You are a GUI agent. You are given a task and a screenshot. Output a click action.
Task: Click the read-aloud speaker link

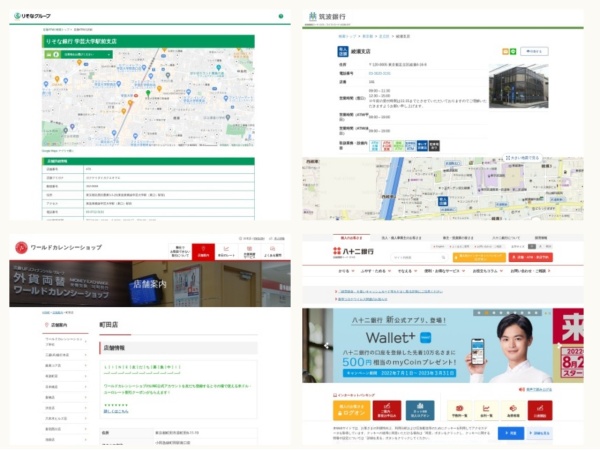click(x=535, y=390)
